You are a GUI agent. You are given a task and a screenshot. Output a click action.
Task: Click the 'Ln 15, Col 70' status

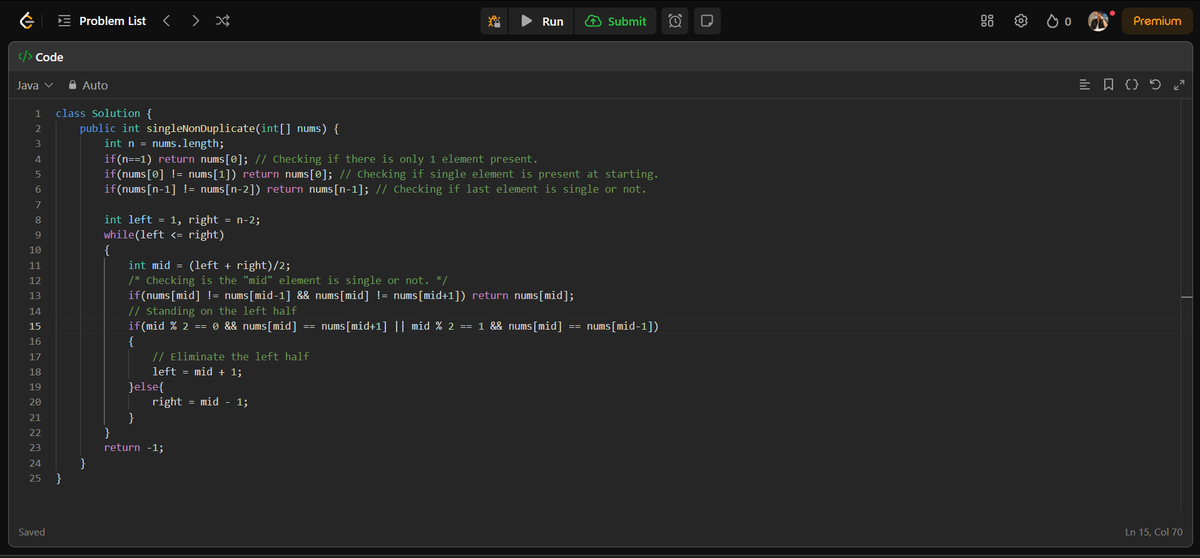[1153, 532]
